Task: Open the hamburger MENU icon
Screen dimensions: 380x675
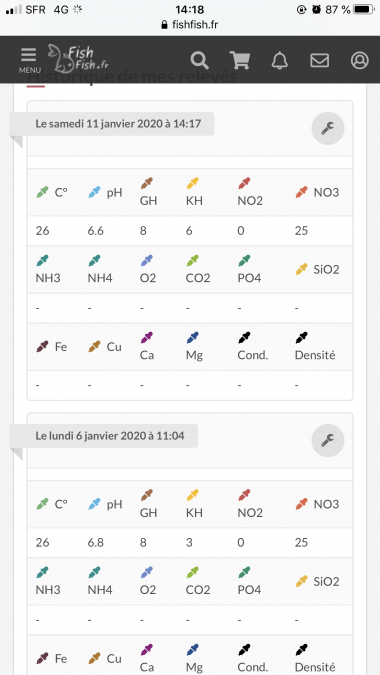Action: pos(29,59)
